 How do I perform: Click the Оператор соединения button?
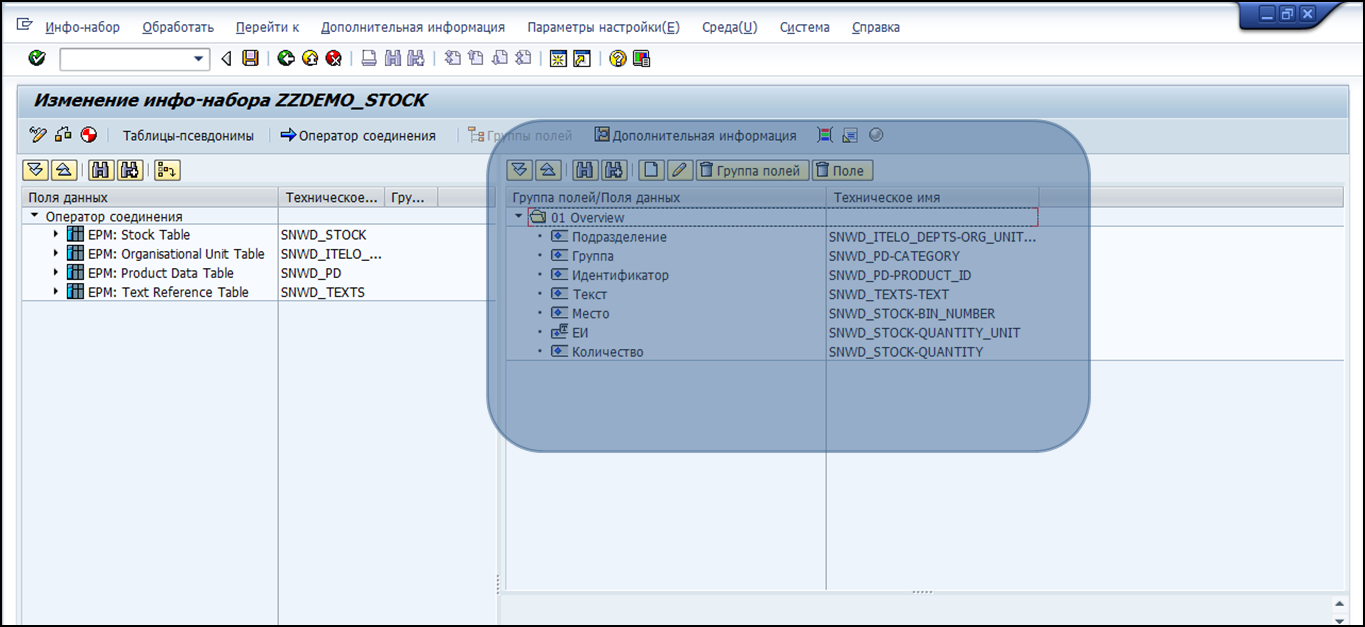[358, 135]
